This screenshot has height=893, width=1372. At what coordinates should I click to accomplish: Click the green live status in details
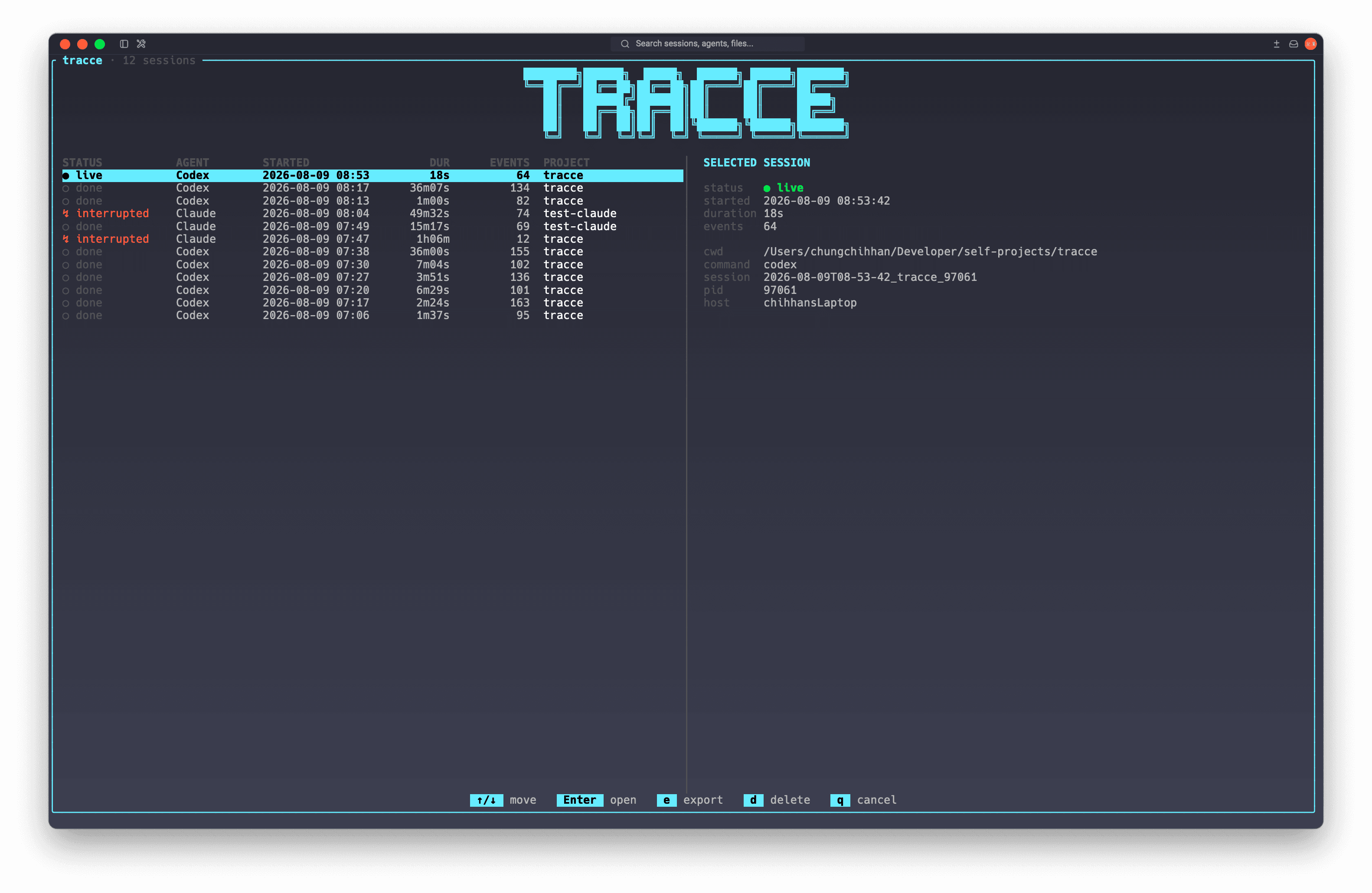tap(784, 188)
